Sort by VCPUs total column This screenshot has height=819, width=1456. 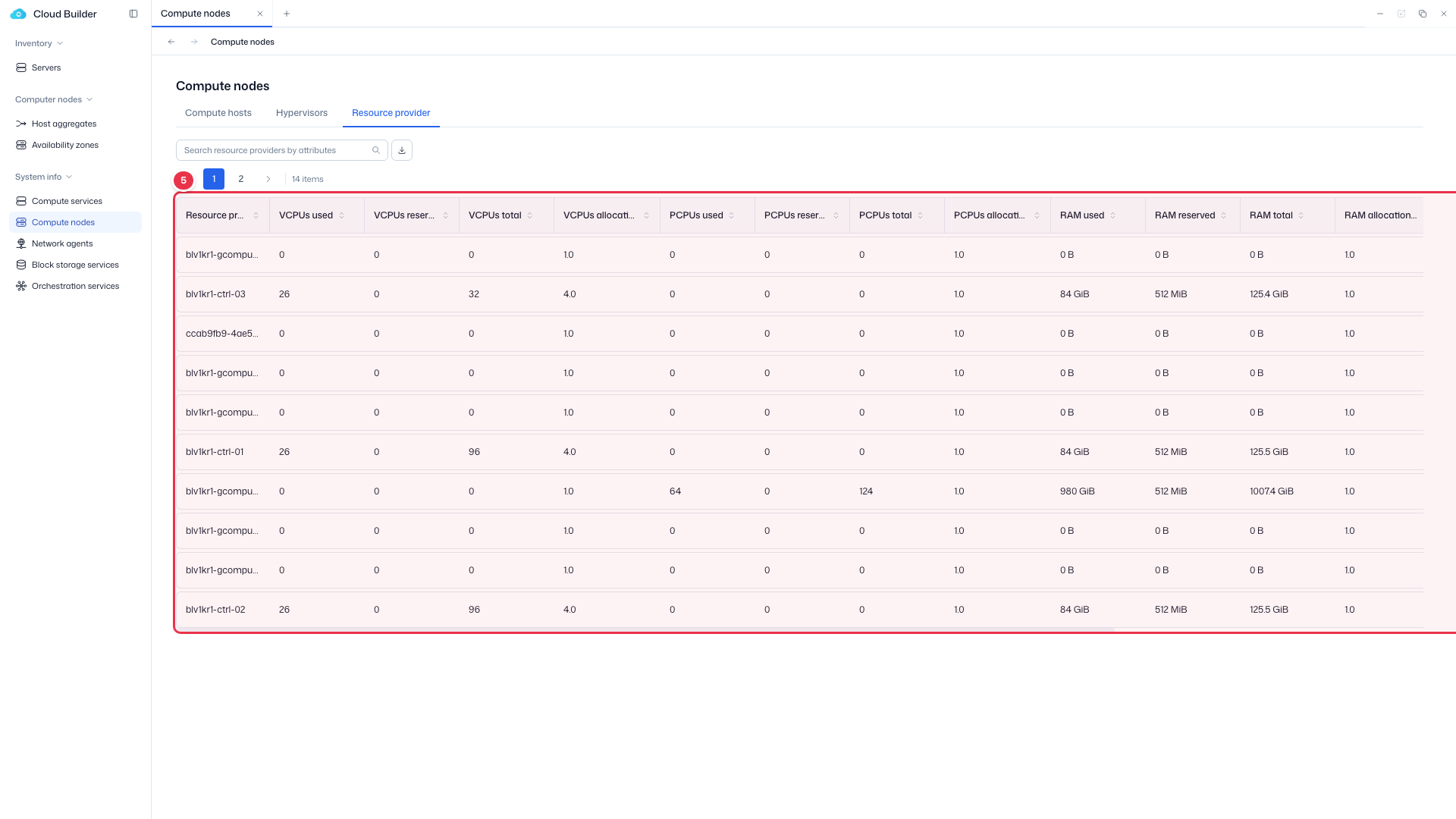point(530,215)
